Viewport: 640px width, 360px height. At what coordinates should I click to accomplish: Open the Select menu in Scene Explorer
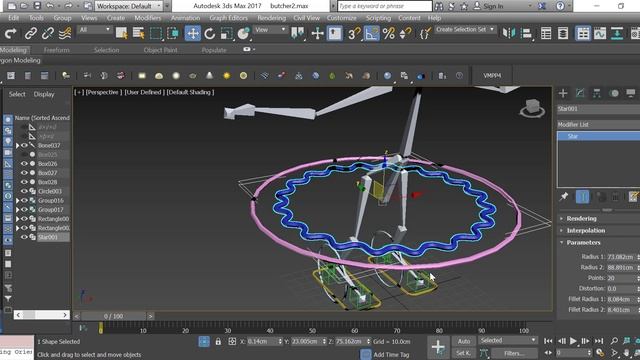17,94
